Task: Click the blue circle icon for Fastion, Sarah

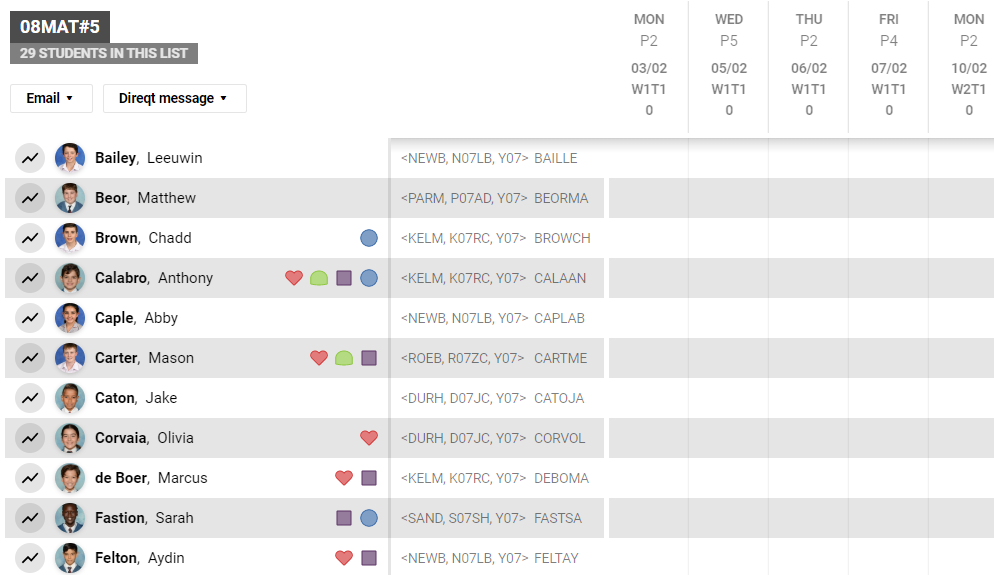Action: pyautogui.click(x=369, y=518)
